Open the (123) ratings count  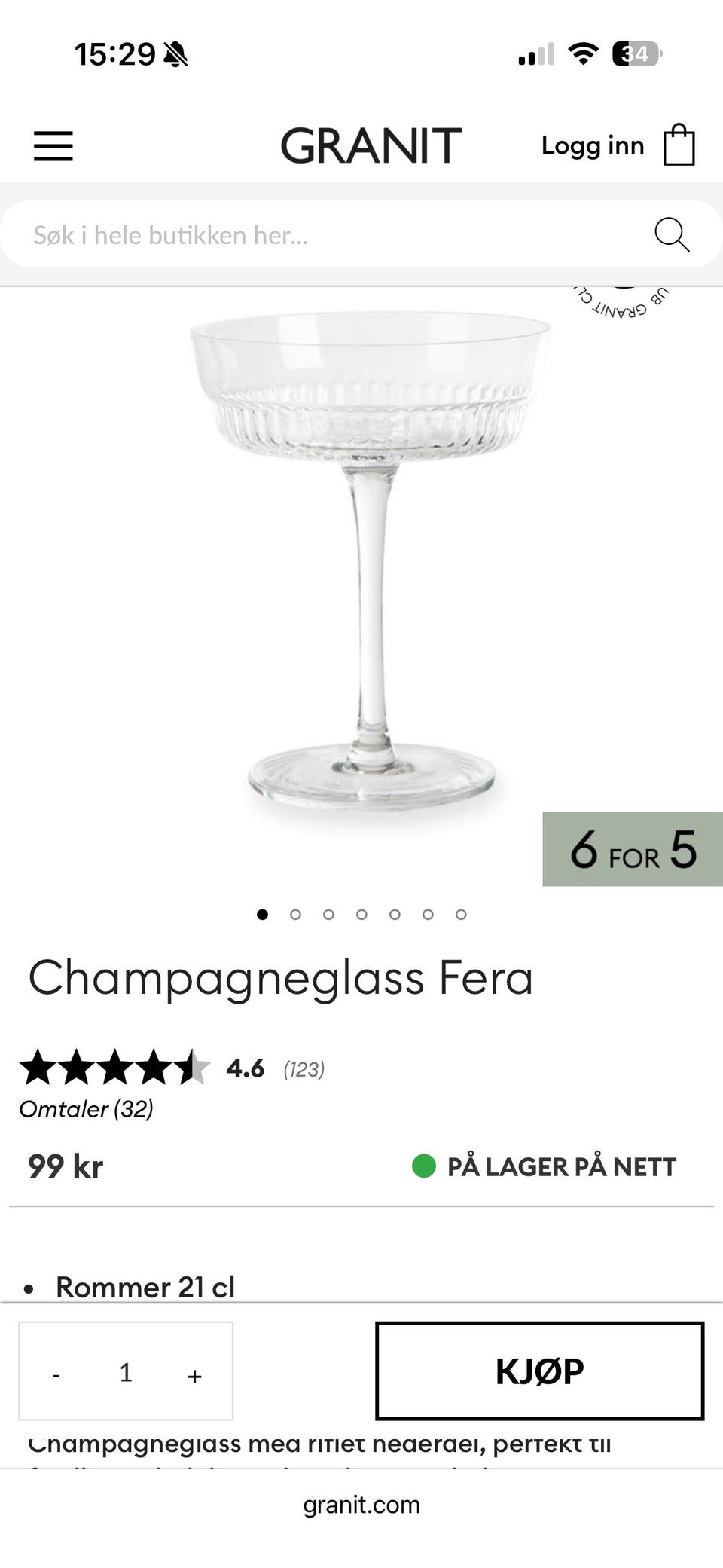point(304,1069)
